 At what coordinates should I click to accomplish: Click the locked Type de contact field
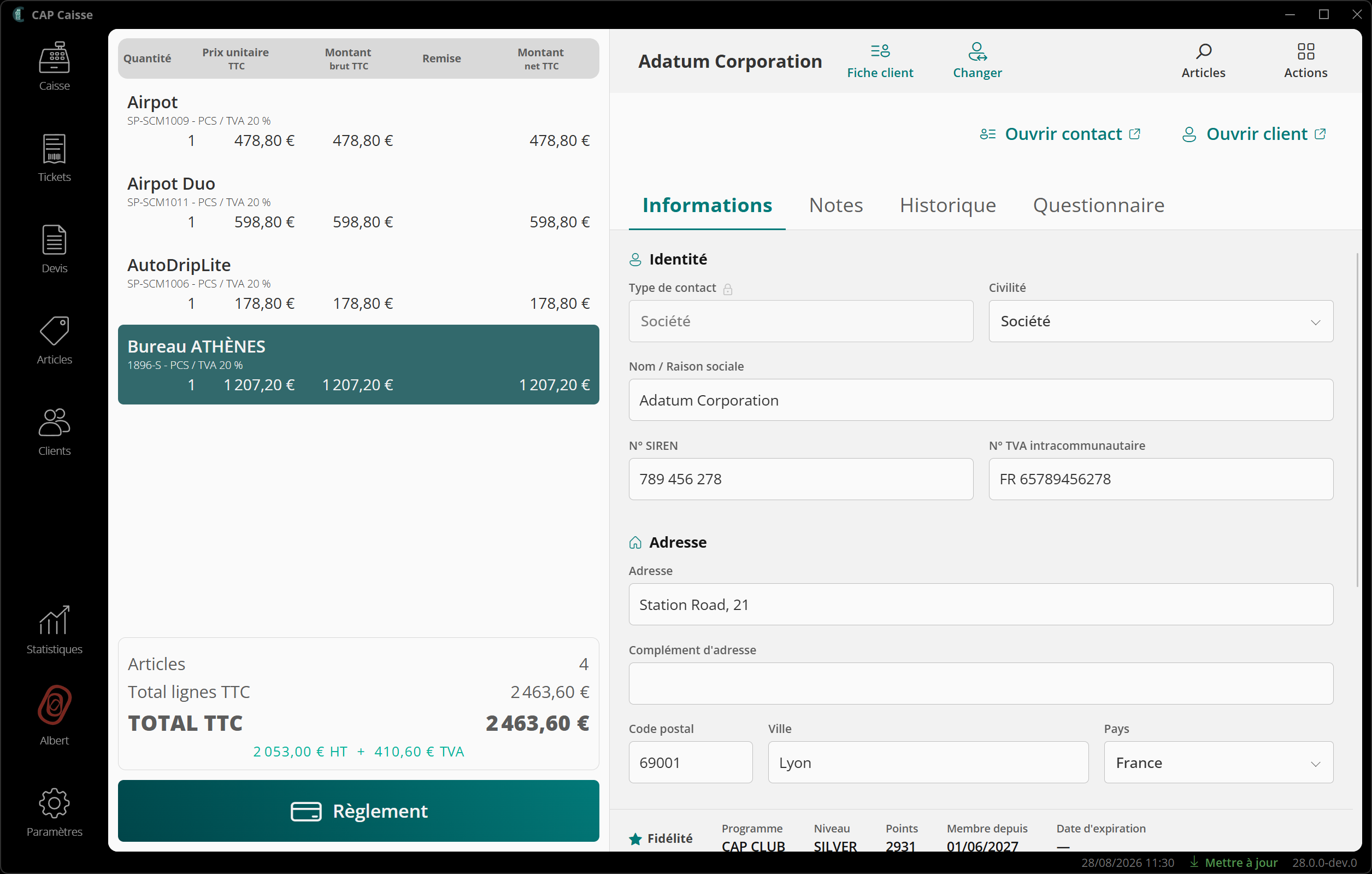(800, 321)
